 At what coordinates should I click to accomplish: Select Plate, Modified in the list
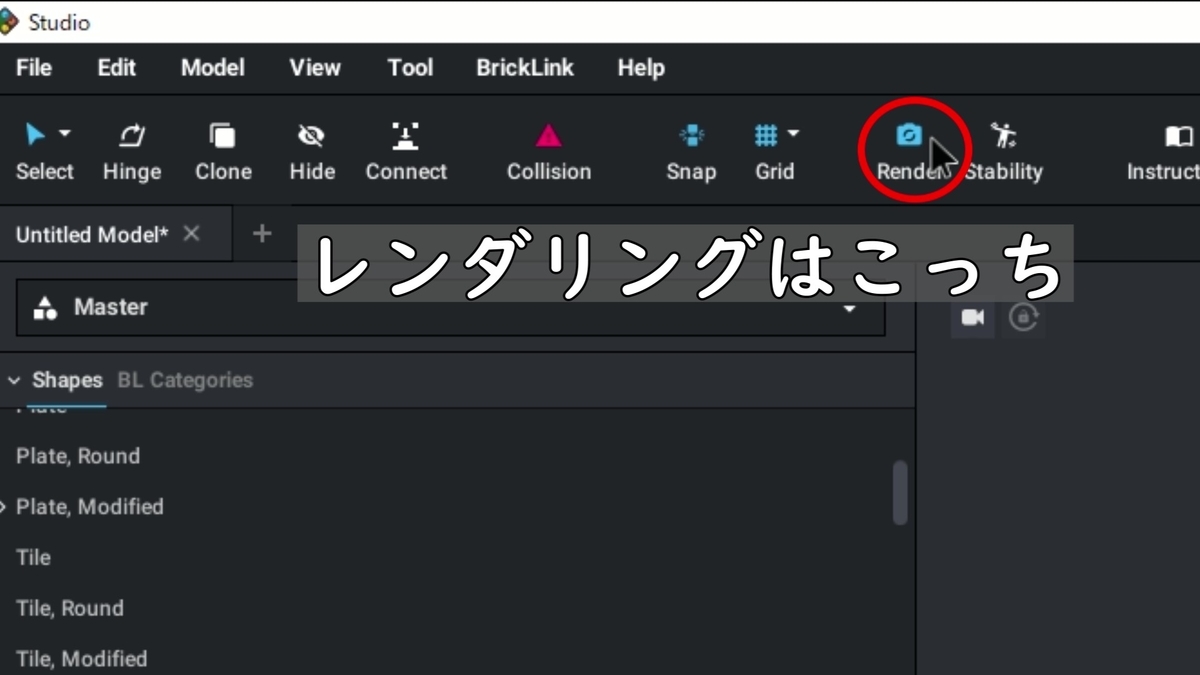90,507
